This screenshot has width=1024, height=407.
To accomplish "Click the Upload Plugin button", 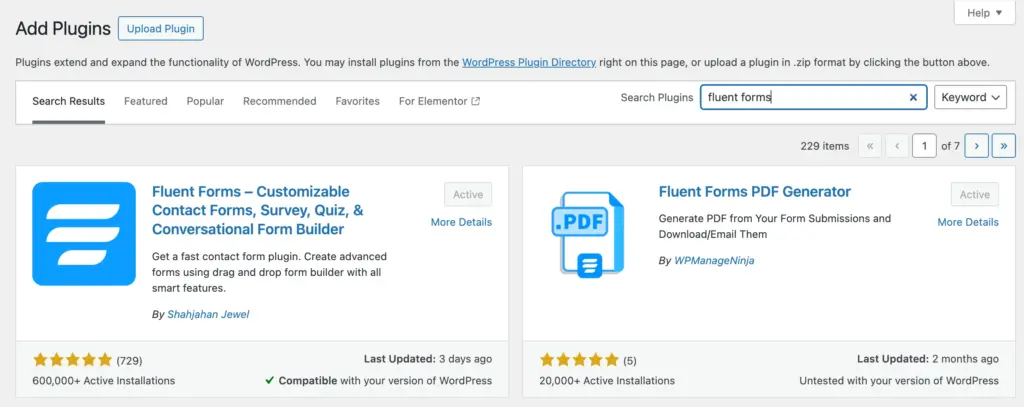I will click(161, 29).
